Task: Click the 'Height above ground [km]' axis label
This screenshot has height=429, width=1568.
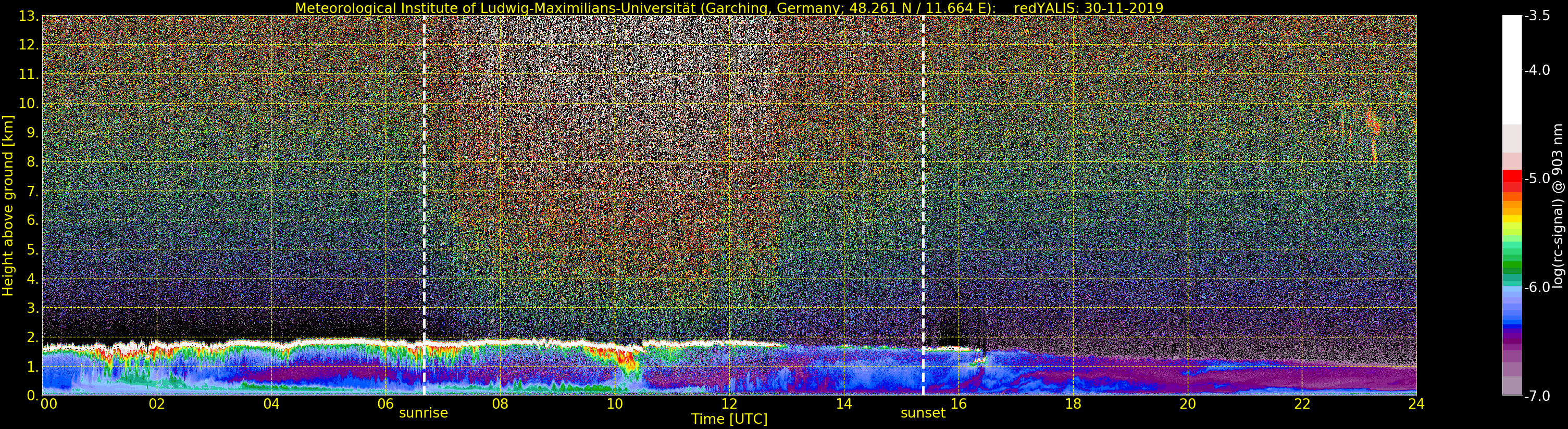Action: pyautogui.click(x=8, y=206)
